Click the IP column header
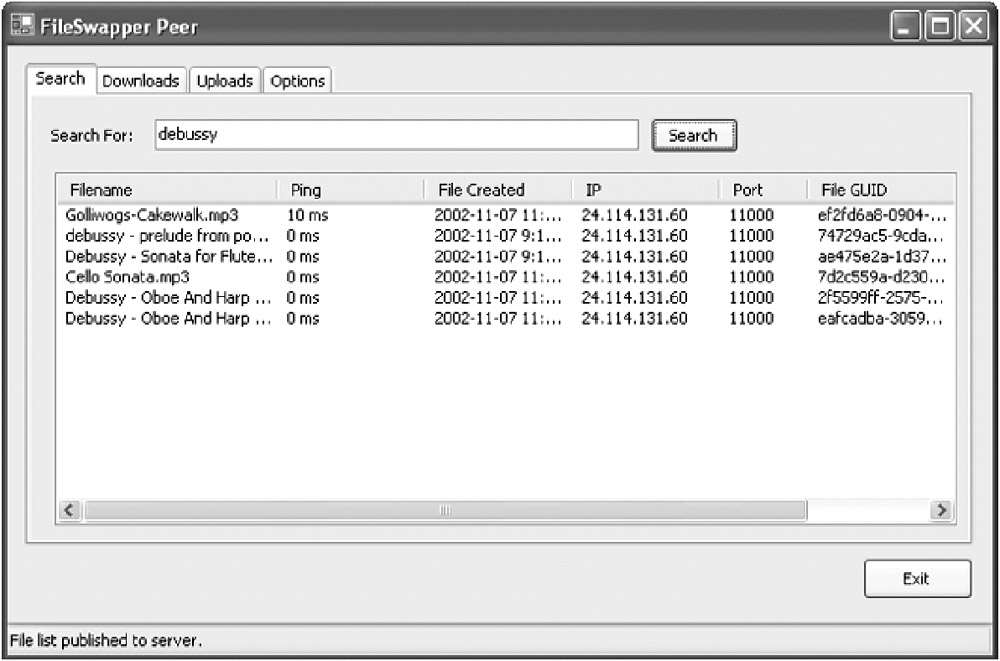Viewport: 1000px width, 661px height. pos(645,190)
